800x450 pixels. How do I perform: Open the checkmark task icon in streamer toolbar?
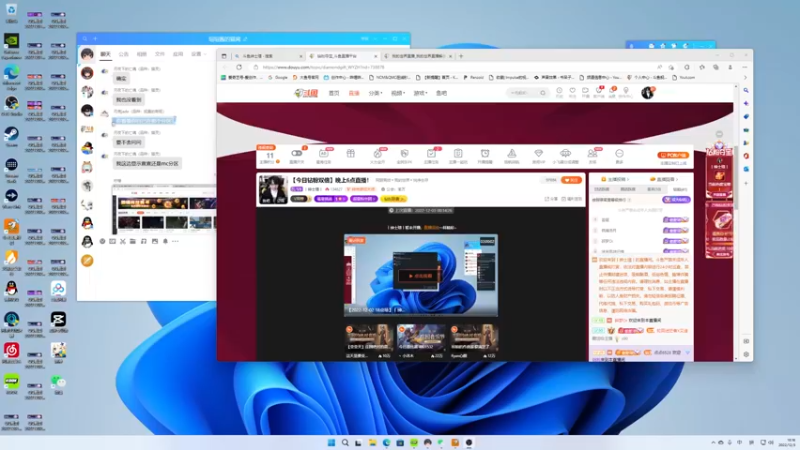[431, 153]
